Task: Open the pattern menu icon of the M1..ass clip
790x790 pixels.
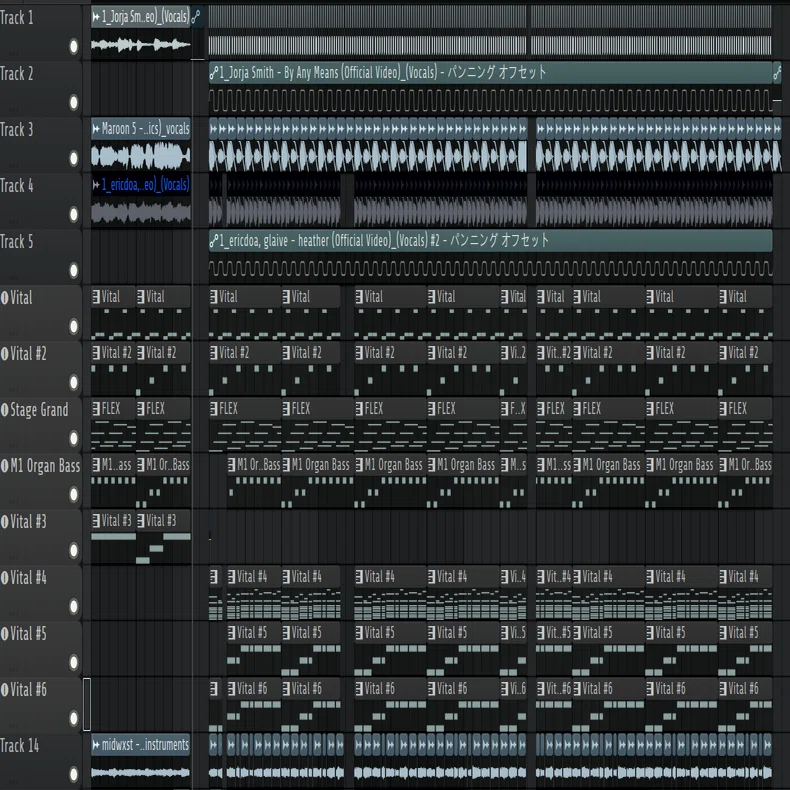Action: [96, 465]
